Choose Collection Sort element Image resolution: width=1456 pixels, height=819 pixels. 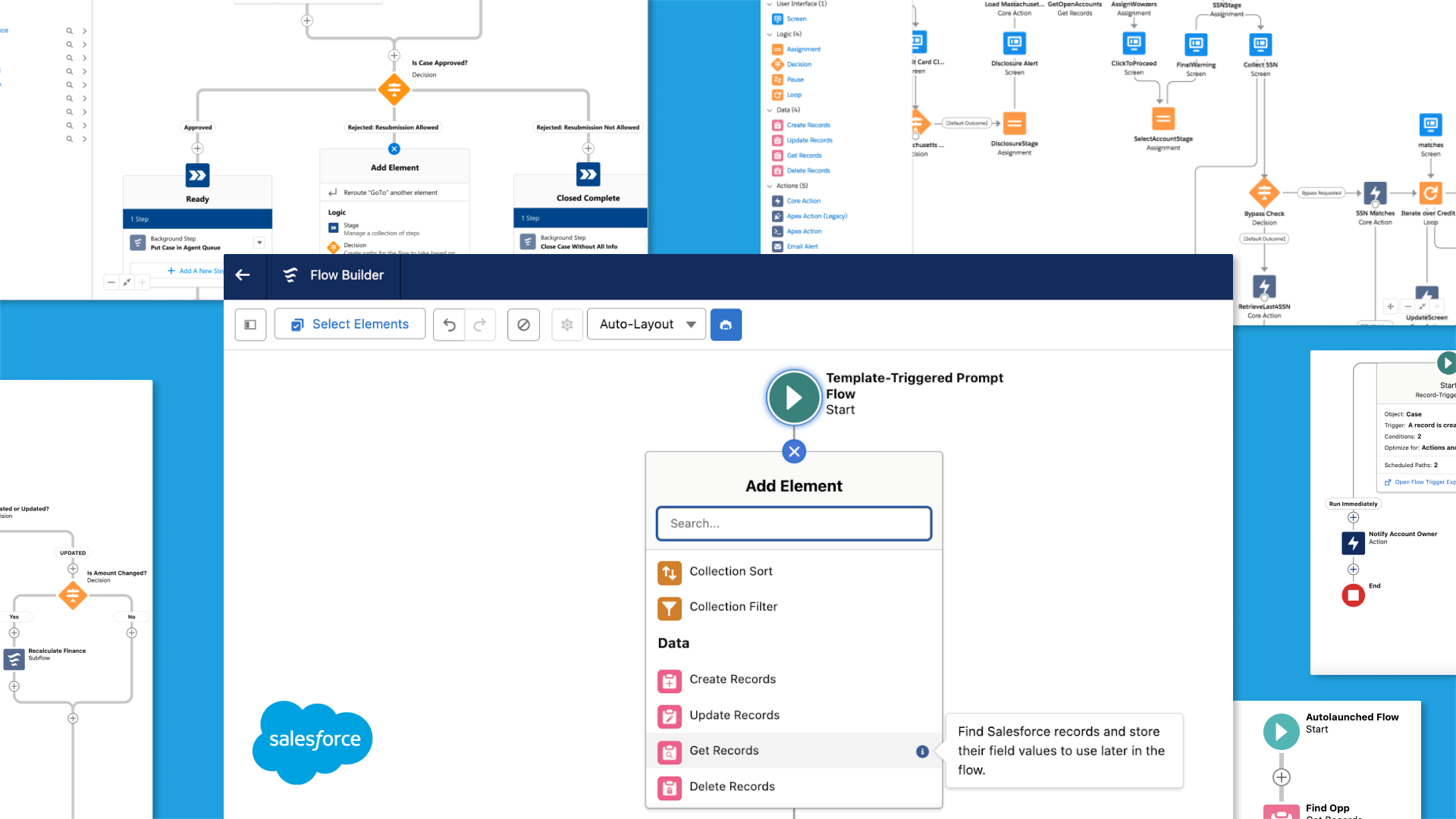tap(794, 572)
